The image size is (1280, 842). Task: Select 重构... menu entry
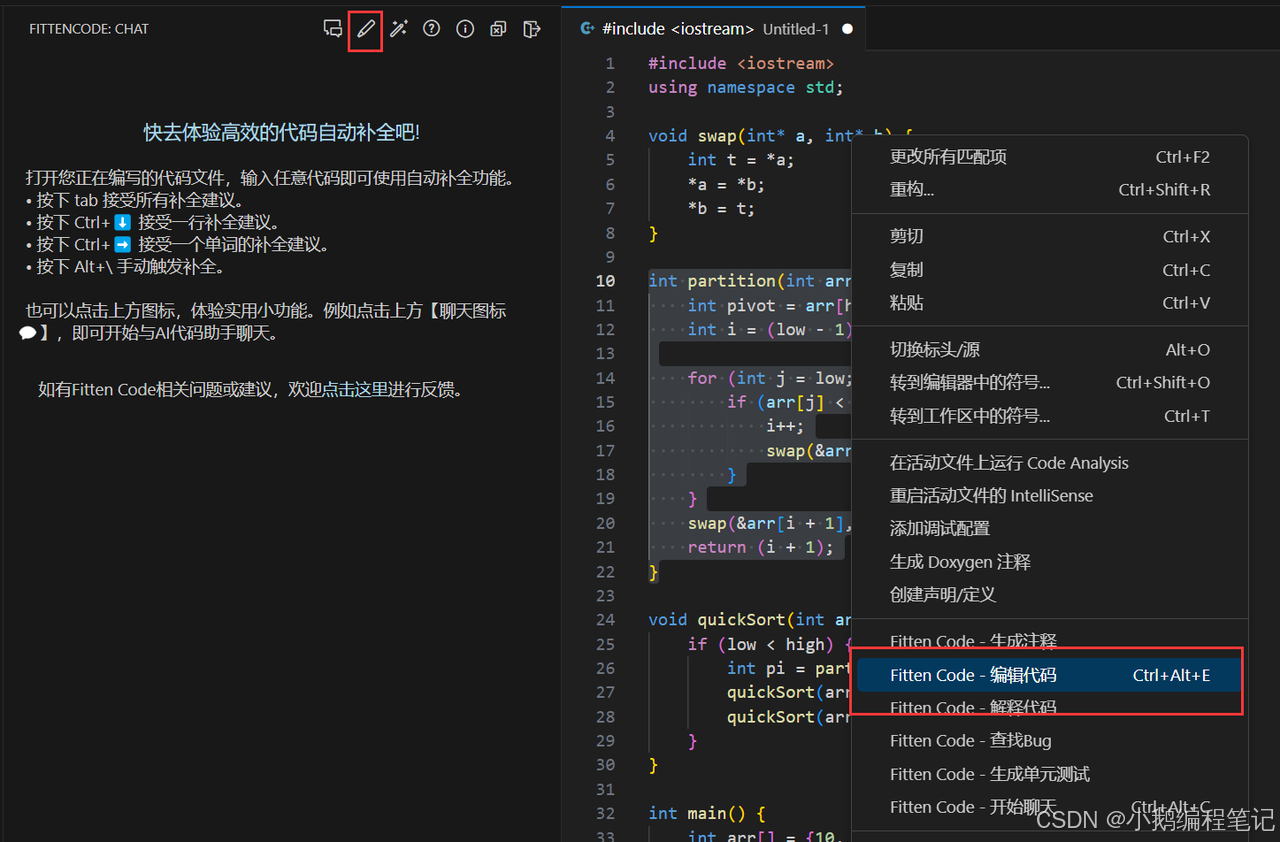(x=1050, y=190)
